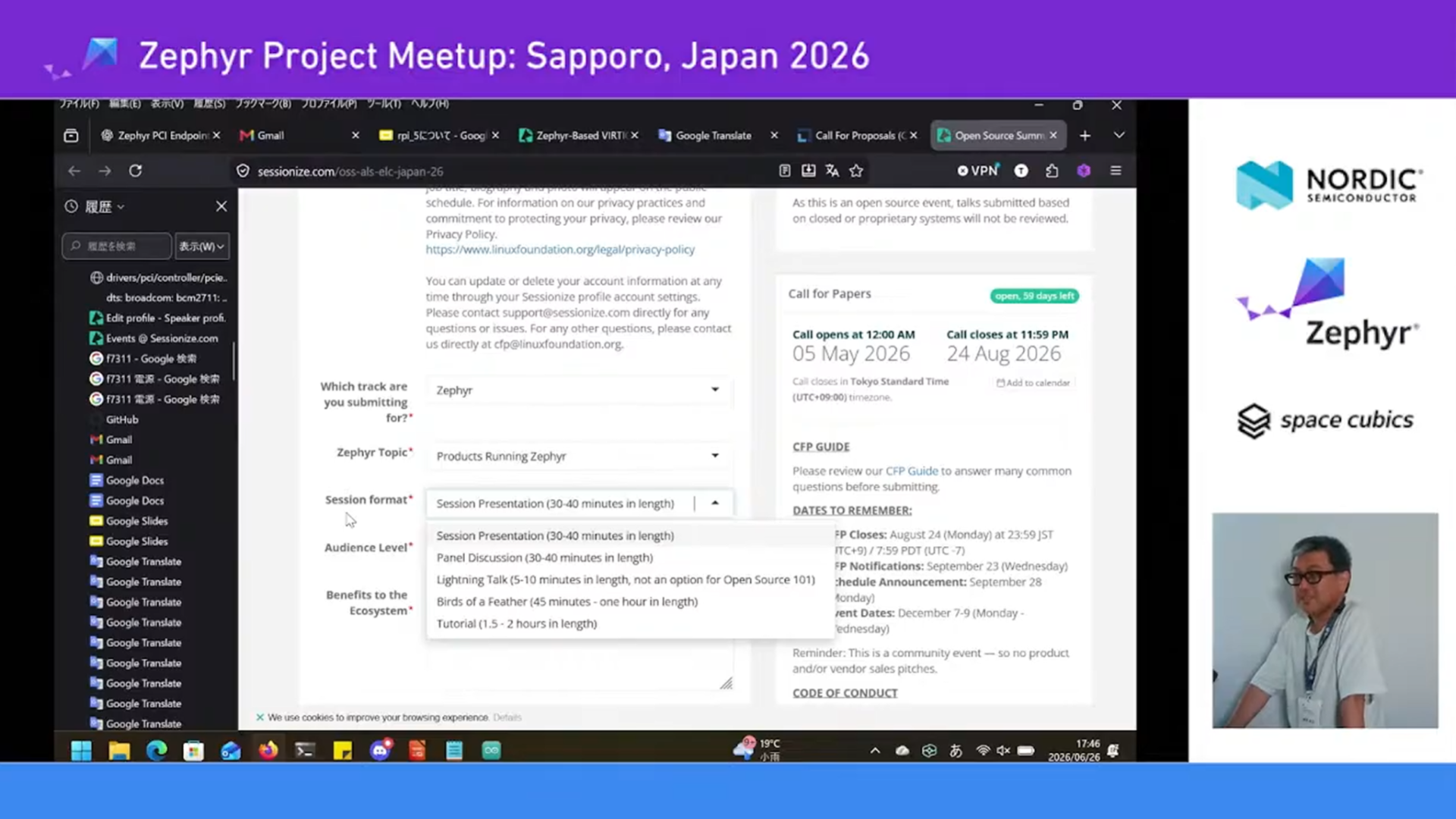Viewport: 1456px width, 819px height.
Task: Click the volume icon in system tray
Action: [1003, 751]
